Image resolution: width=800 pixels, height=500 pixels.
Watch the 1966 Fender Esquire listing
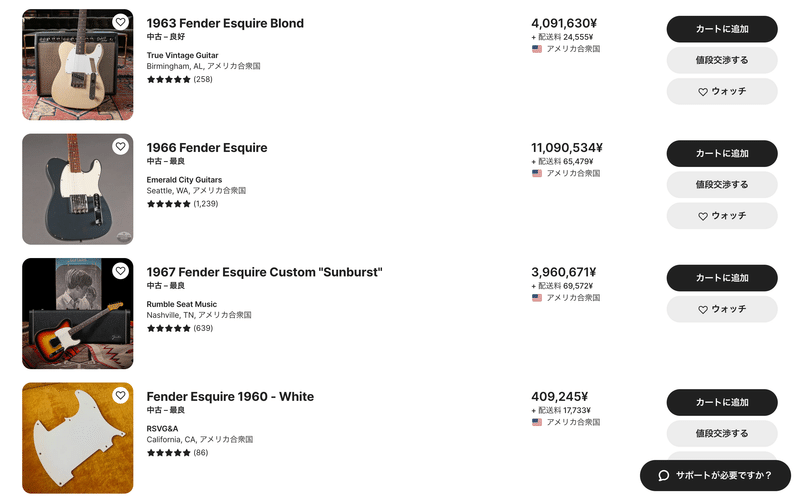[722, 216]
